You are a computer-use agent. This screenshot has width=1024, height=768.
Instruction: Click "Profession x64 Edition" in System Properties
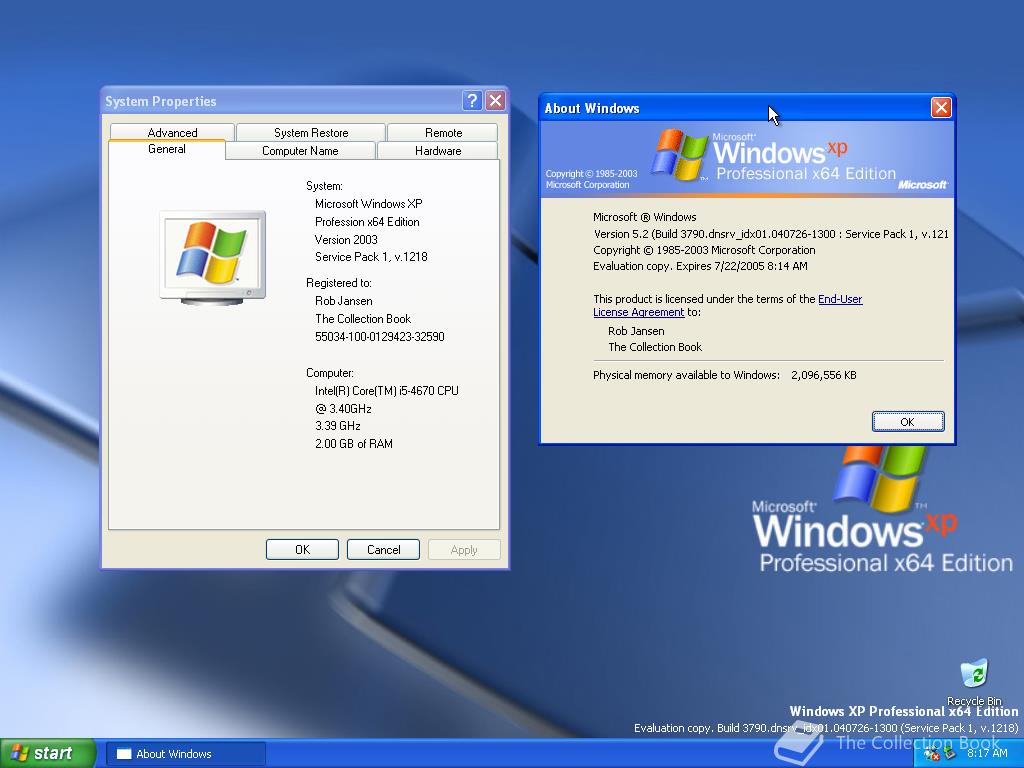[x=367, y=222]
